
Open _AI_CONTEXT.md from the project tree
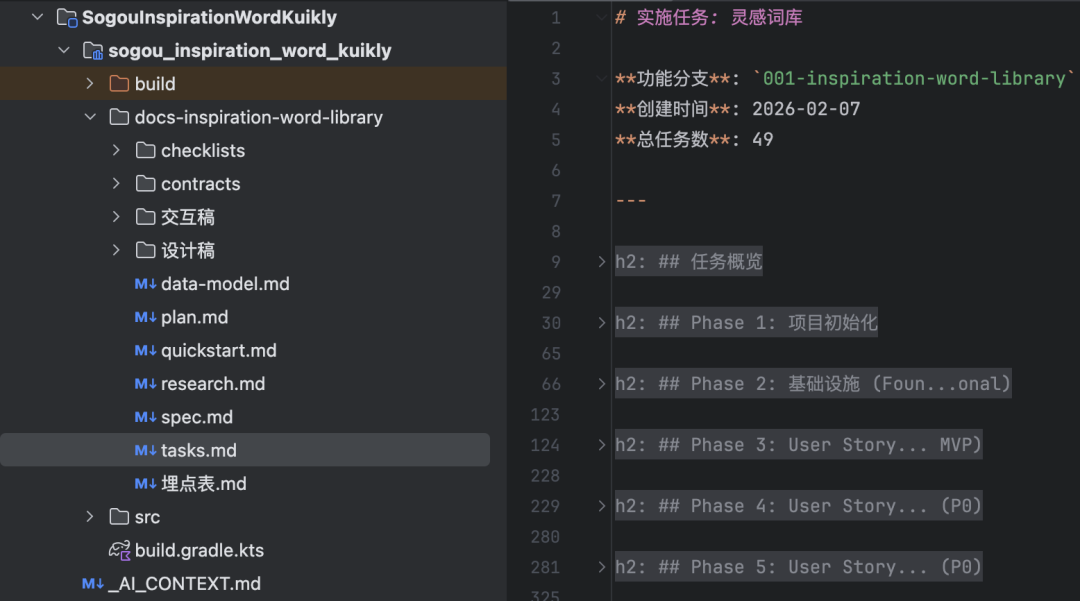[185, 584]
